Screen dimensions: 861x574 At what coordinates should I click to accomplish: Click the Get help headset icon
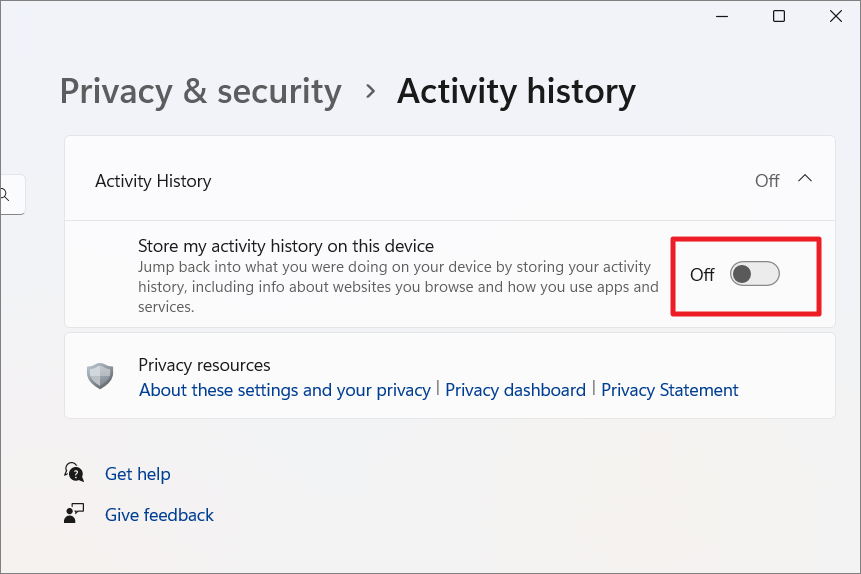pos(74,472)
